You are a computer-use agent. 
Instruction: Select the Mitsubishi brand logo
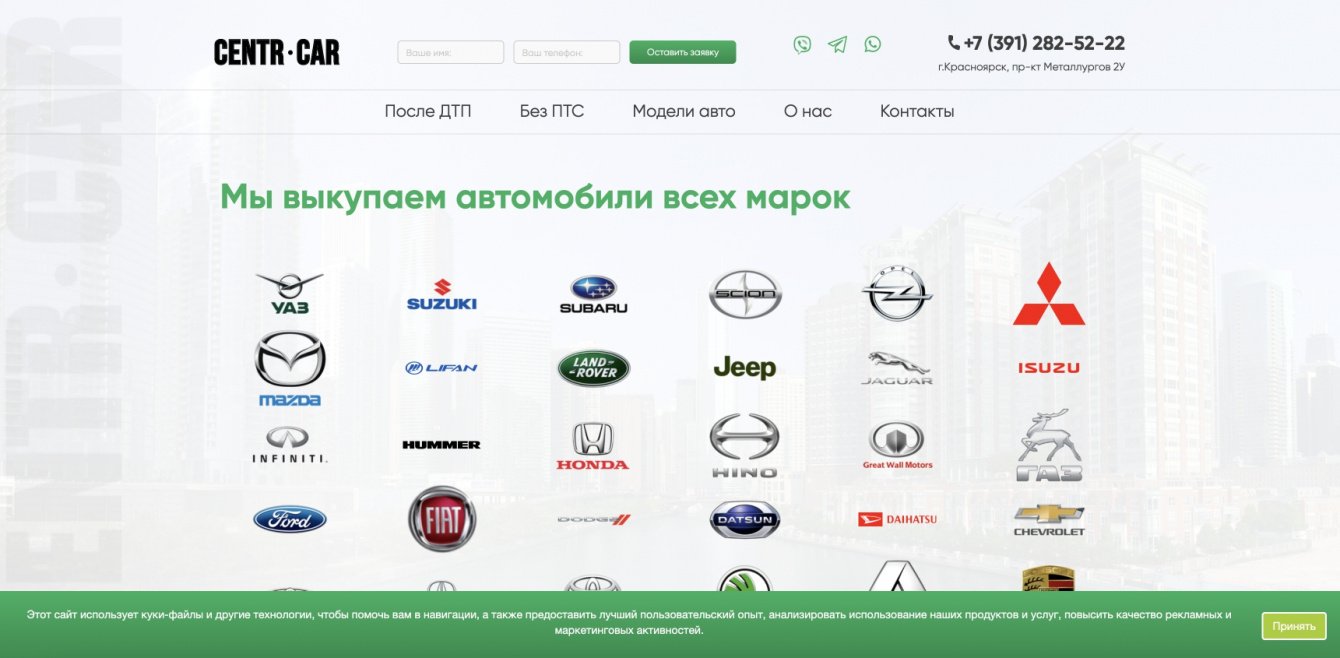click(1049, 294)
